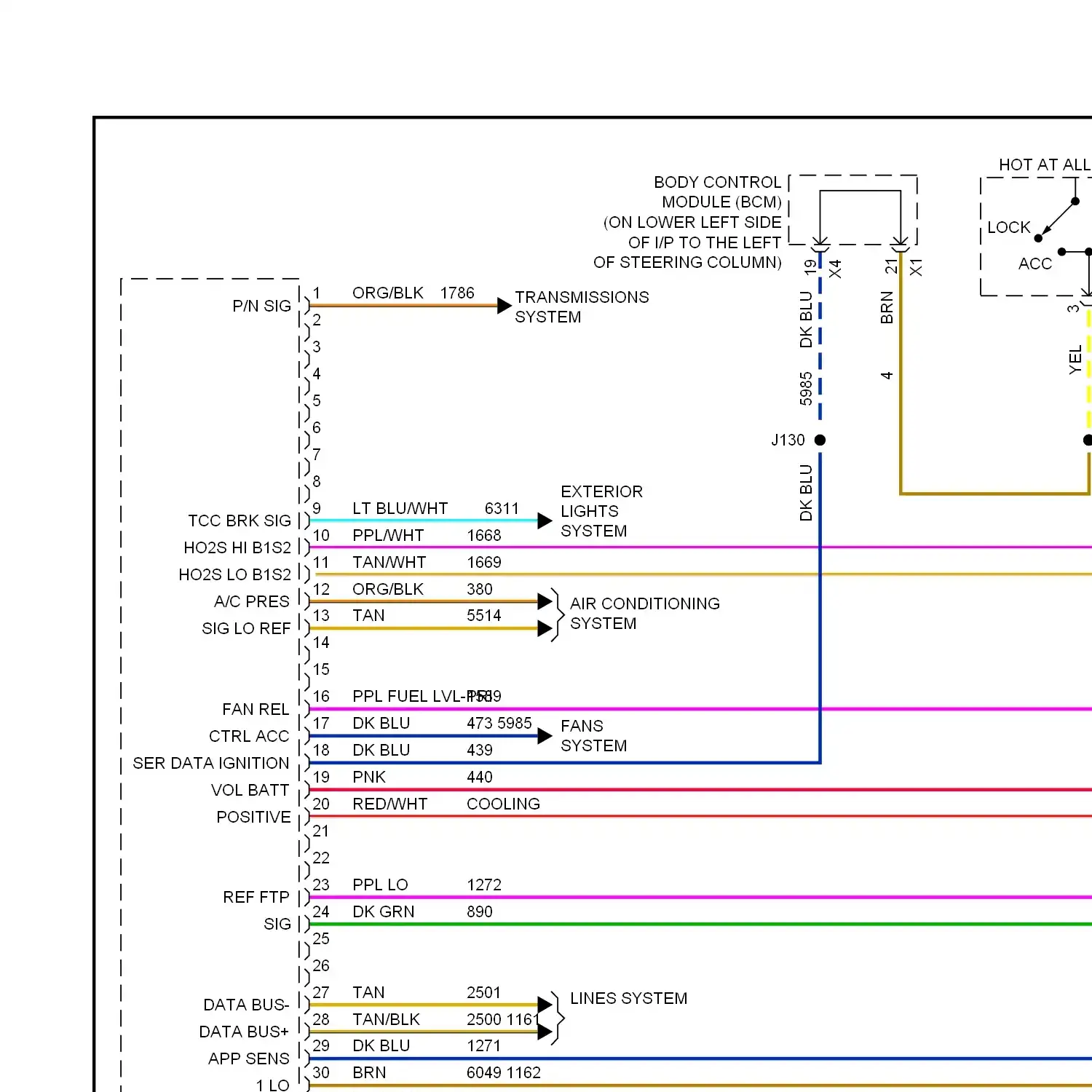Select the 'APP SENS' label
1092x1092 pixels.
249,1059
